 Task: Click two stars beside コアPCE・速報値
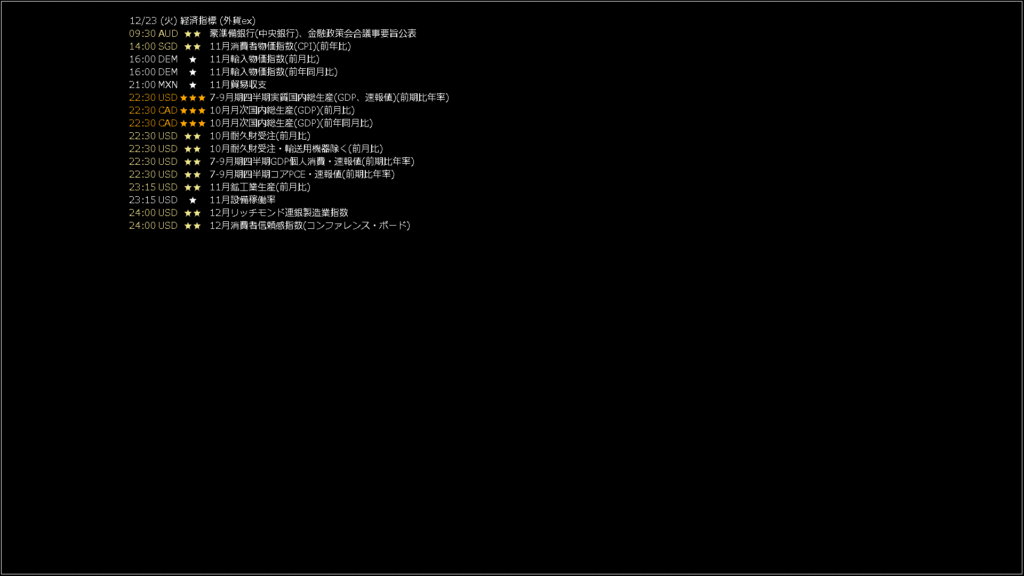click(193, 174)
